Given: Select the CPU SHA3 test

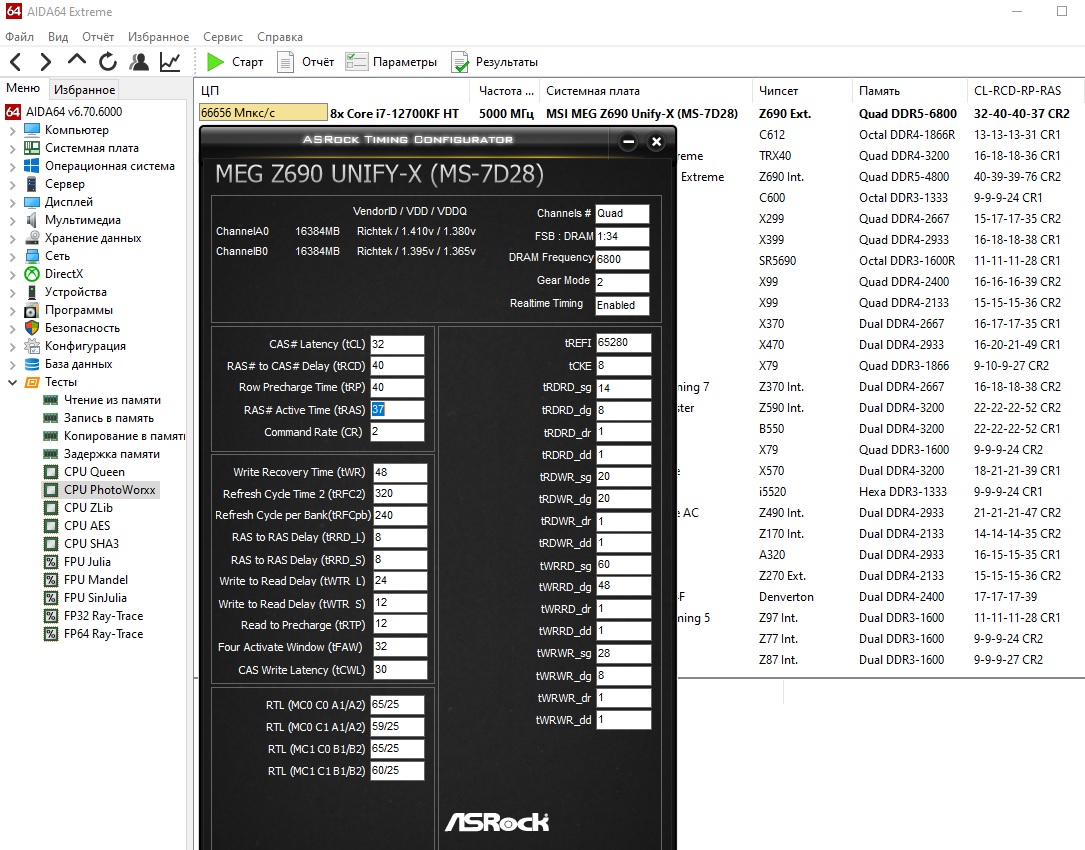Looking at the screenshot, I should tap(91, 544).
